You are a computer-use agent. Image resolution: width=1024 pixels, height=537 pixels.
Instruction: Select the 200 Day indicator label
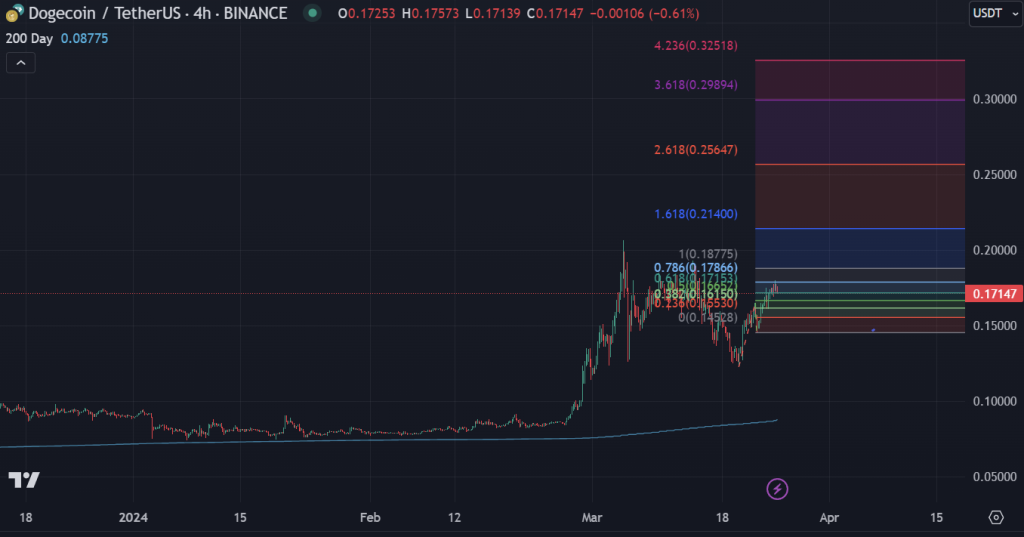[29, 39]
